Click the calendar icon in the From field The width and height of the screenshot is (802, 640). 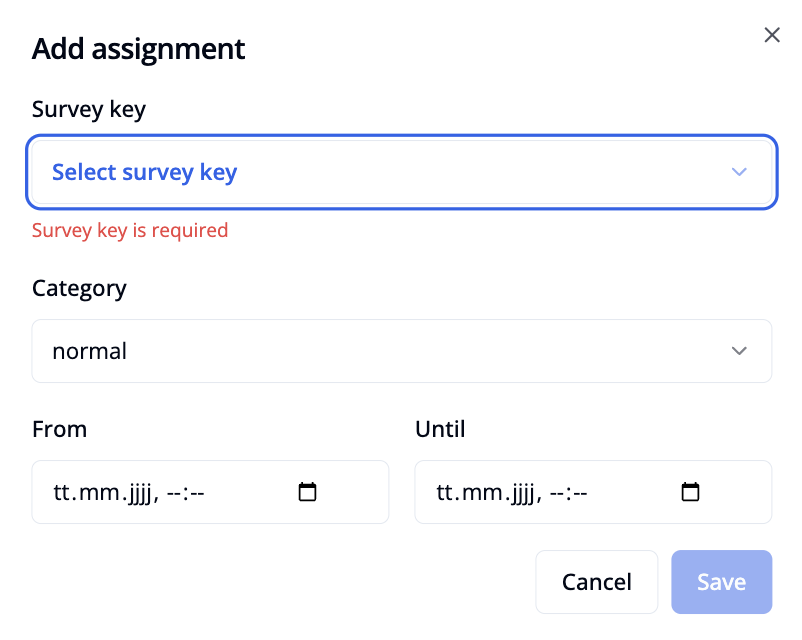307,492
